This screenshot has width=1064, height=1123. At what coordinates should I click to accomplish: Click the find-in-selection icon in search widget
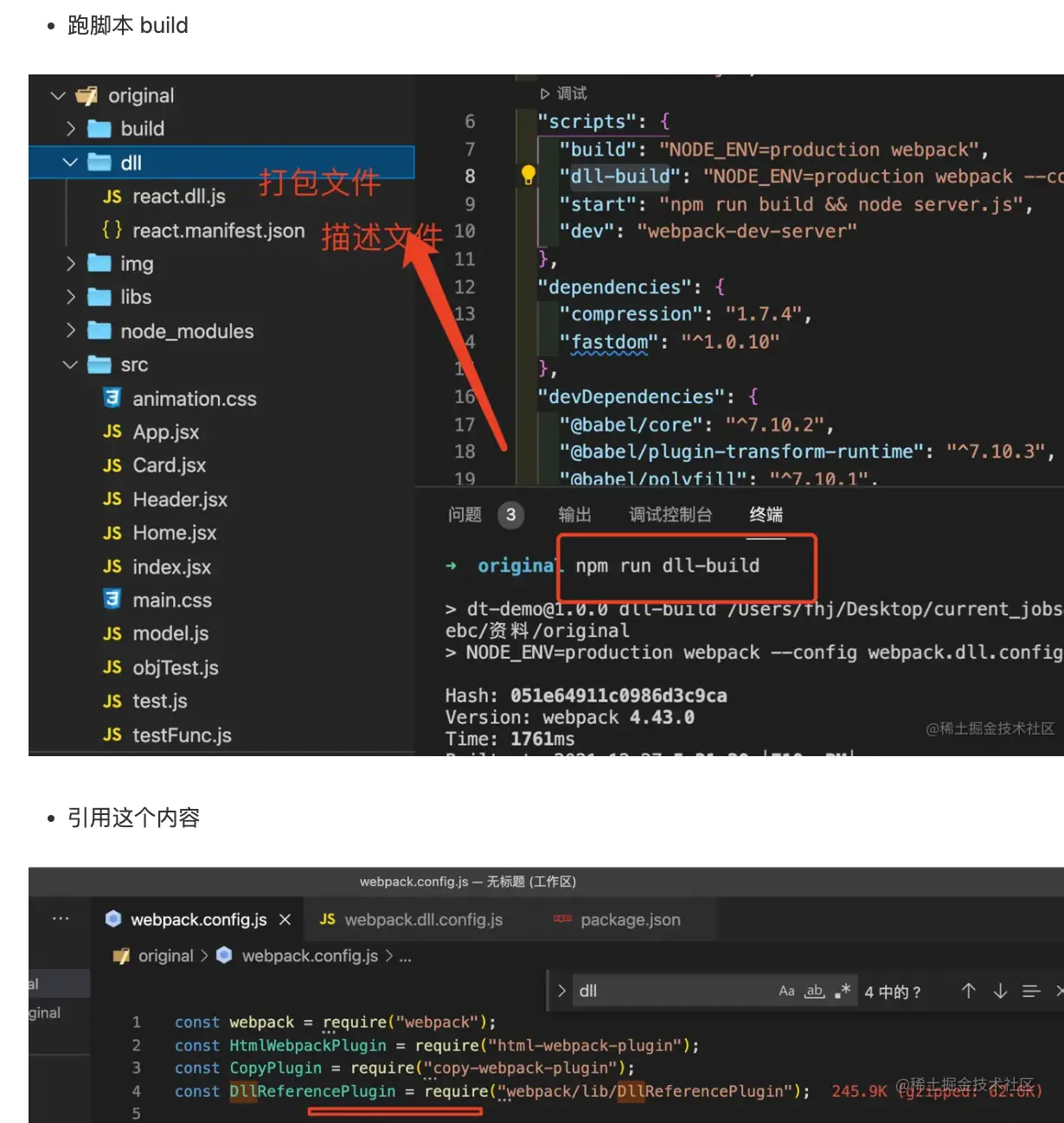tap(1031, 991)
